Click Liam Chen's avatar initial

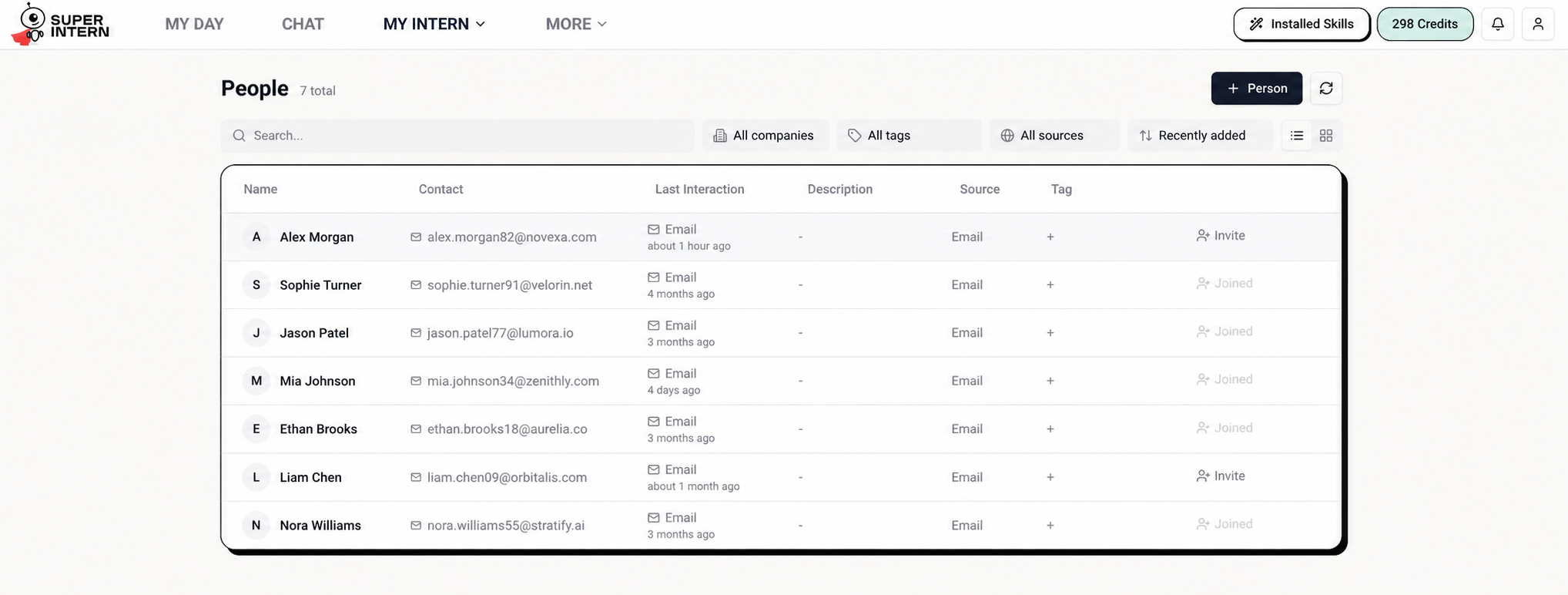click(x=256, y=477)
